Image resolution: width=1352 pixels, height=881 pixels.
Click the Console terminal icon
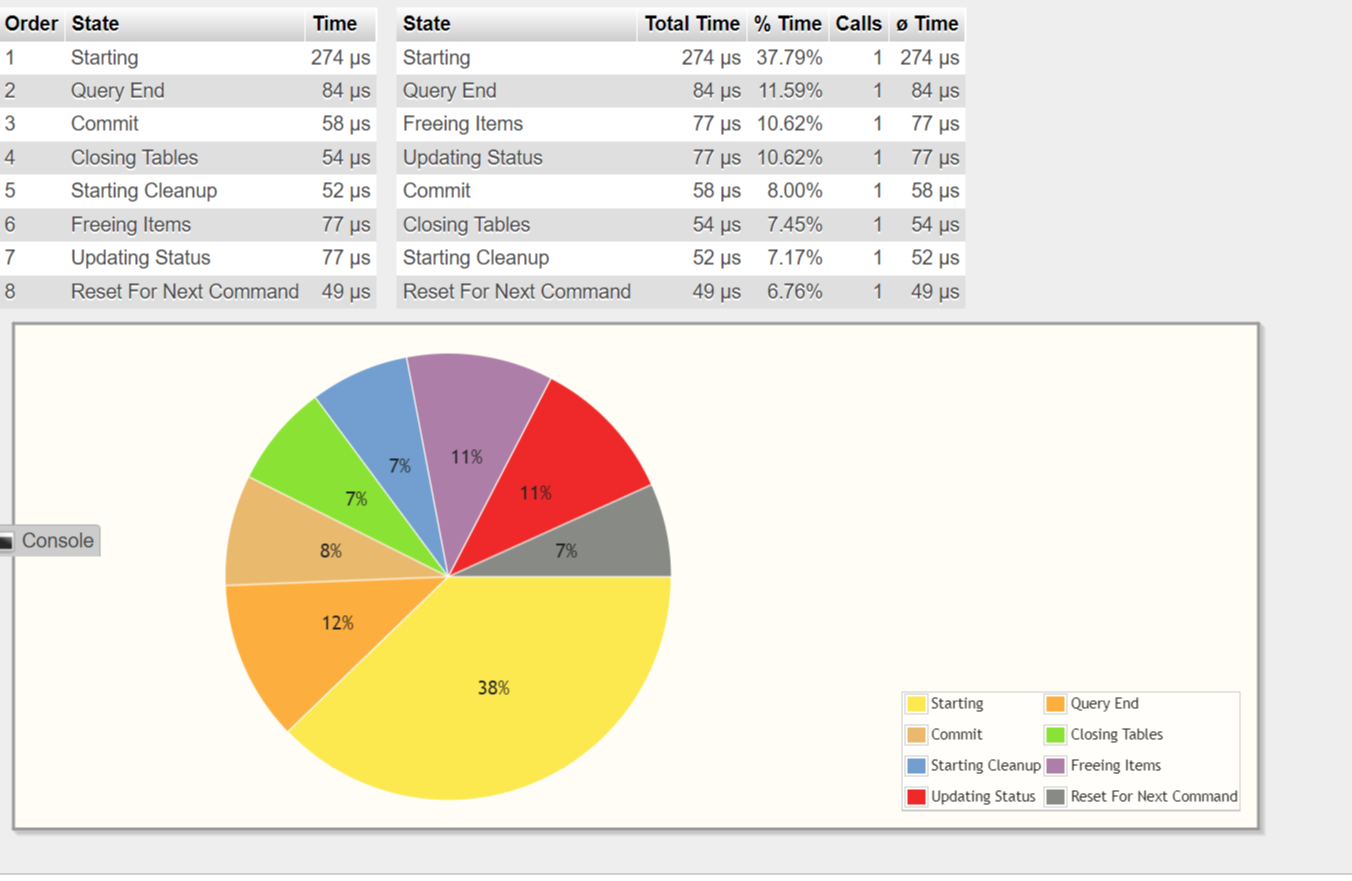pyautogui.click(x=6, y=541)
